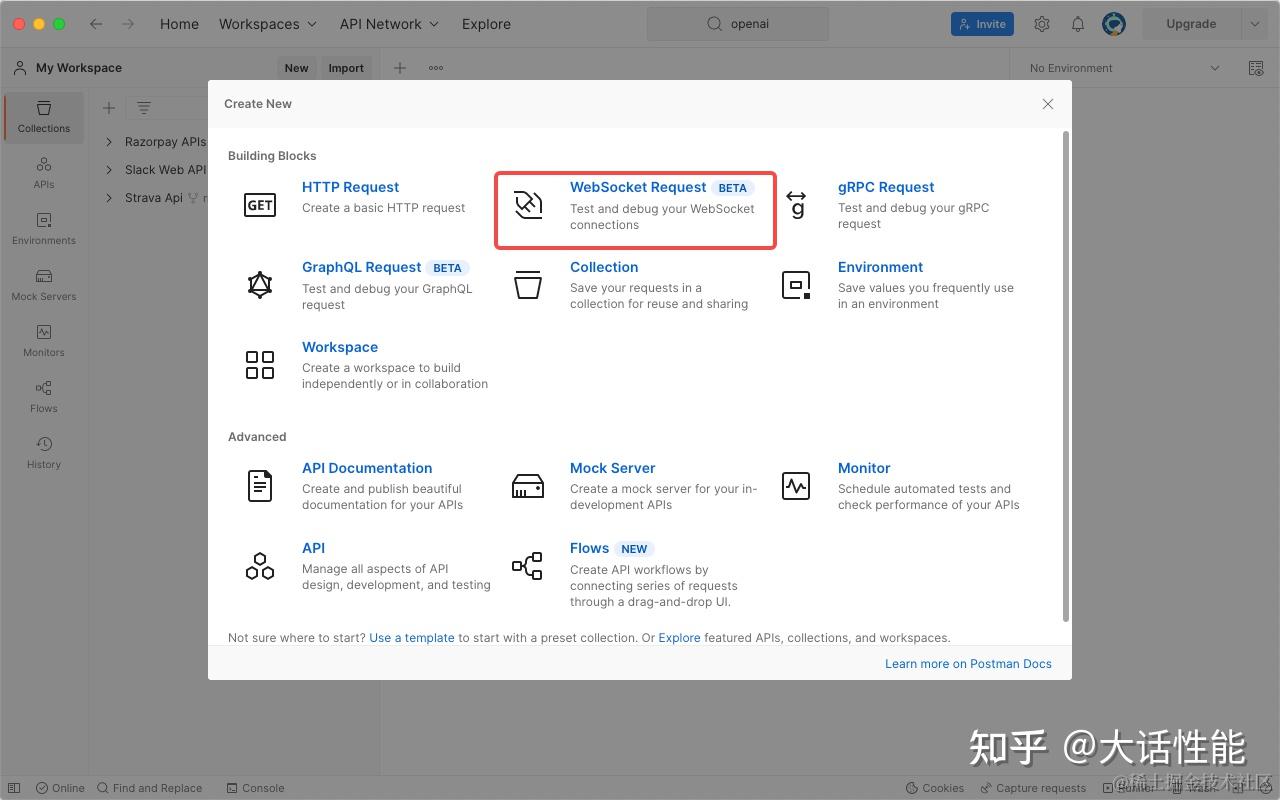Viewport: 1280px width, 800px height.
Task: Open the notifications bell
Action: click(x=1078, y=23)
